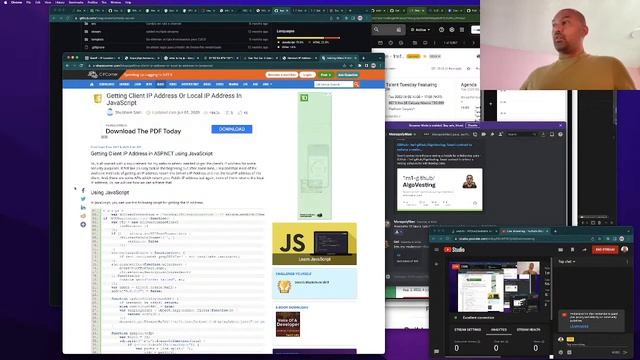Click the 'Using JavaScript' subheading

click(110, 192)
